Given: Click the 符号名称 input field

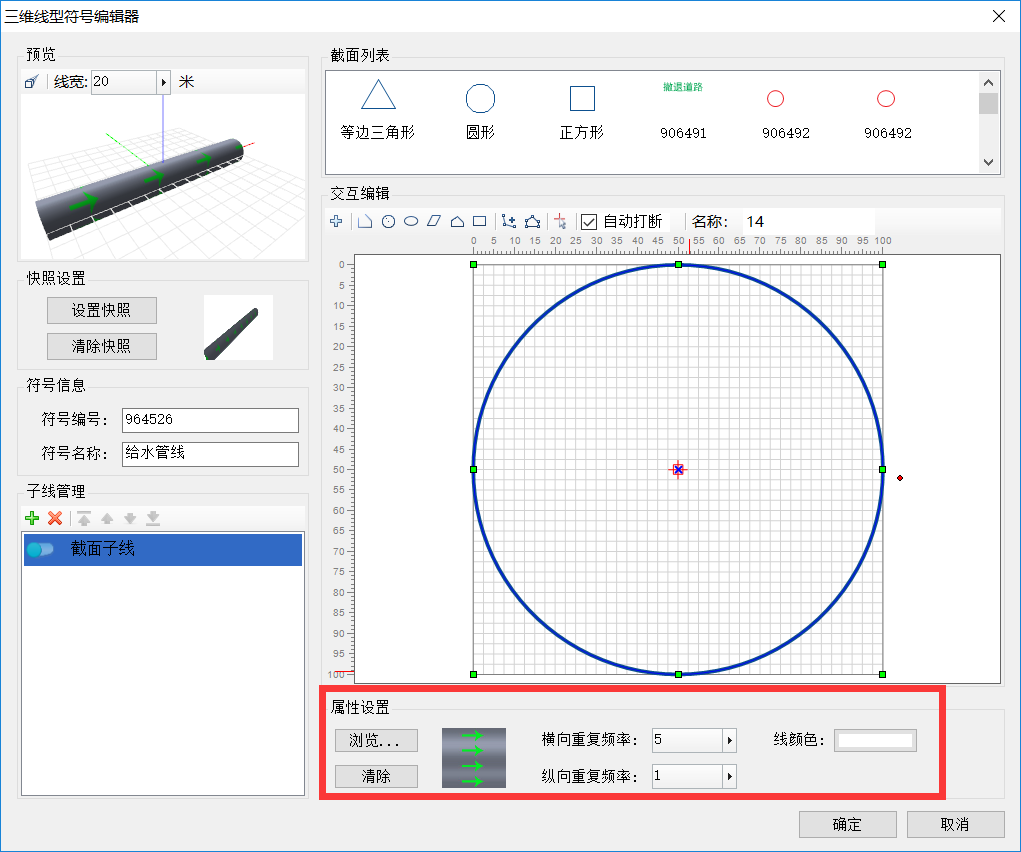Looking at the screenshot, I should pos(210,454).
